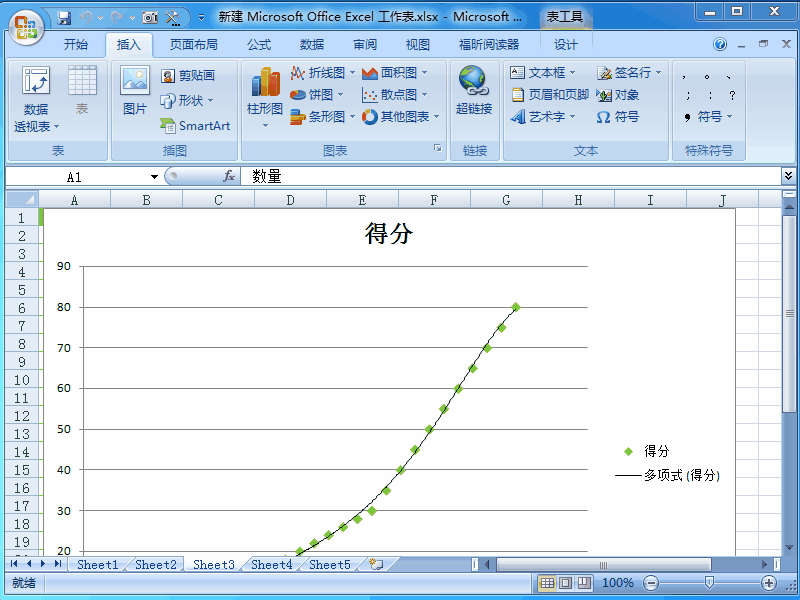Switch to the 设计 Design tab
Screen dimensions: 800x600
pyautogui.click(x=565, y=44)
